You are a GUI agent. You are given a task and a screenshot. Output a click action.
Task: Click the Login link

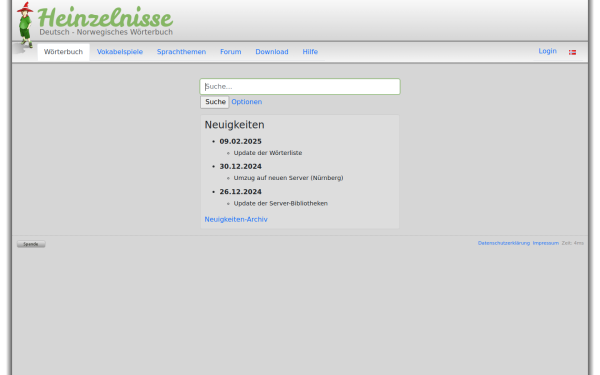coord(547,51)
